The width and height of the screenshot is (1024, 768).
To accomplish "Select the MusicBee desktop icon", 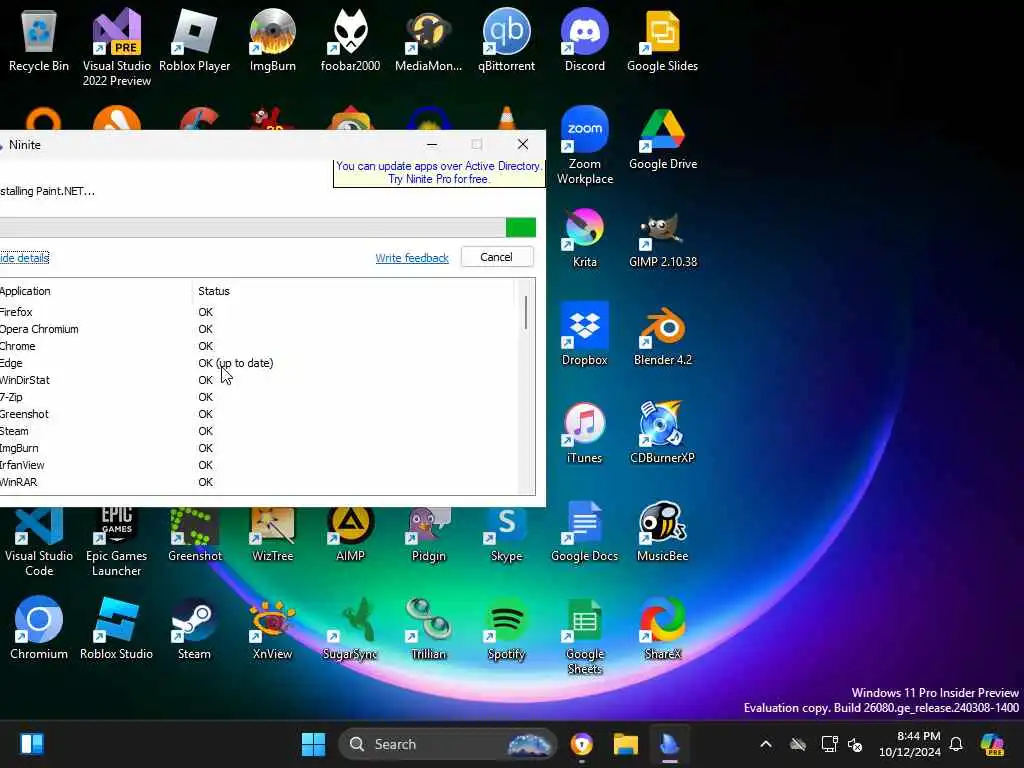I will (x=662, y=530).
